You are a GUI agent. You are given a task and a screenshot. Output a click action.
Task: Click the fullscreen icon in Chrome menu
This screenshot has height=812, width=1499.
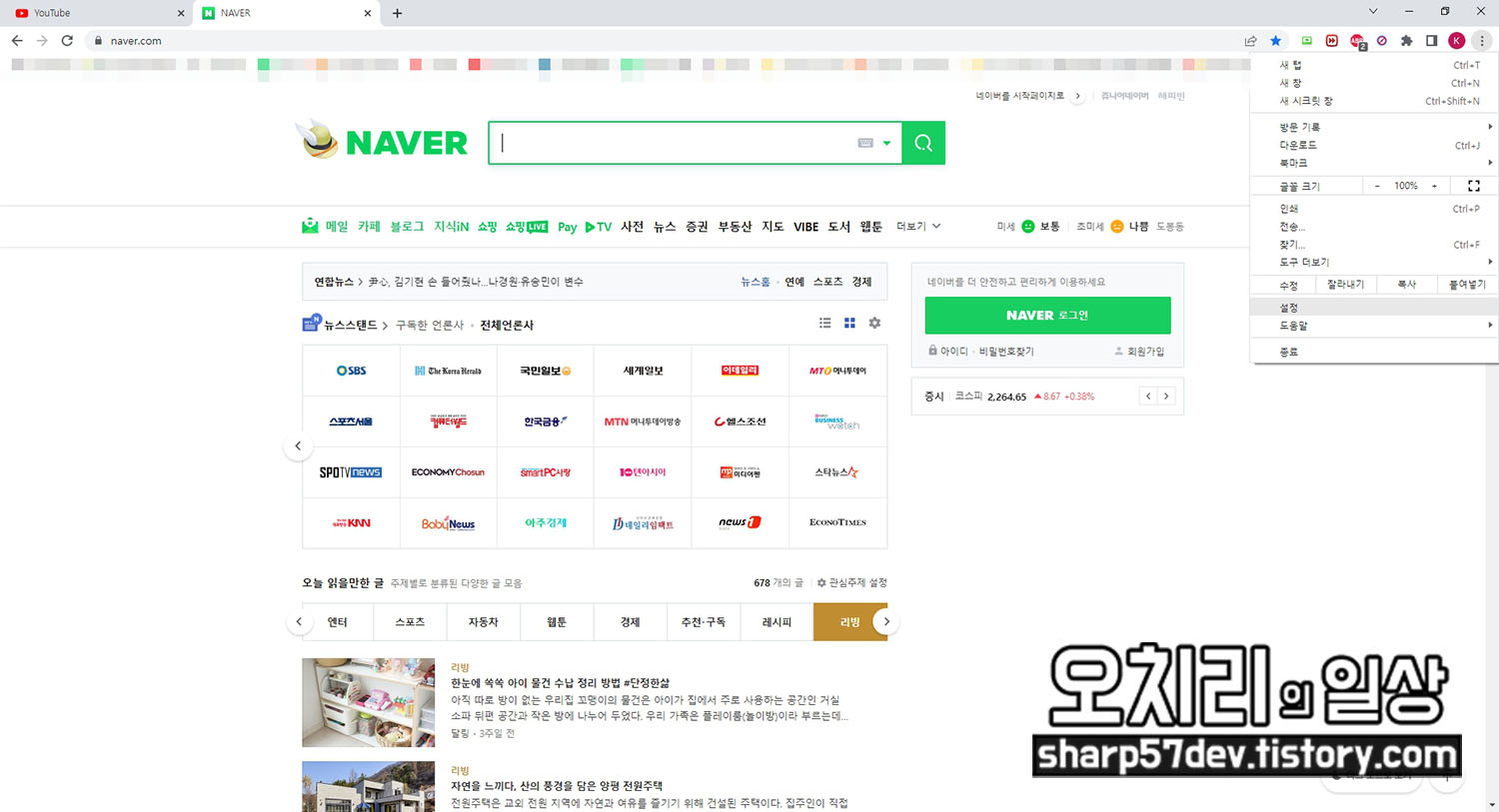coord(1473,186)
